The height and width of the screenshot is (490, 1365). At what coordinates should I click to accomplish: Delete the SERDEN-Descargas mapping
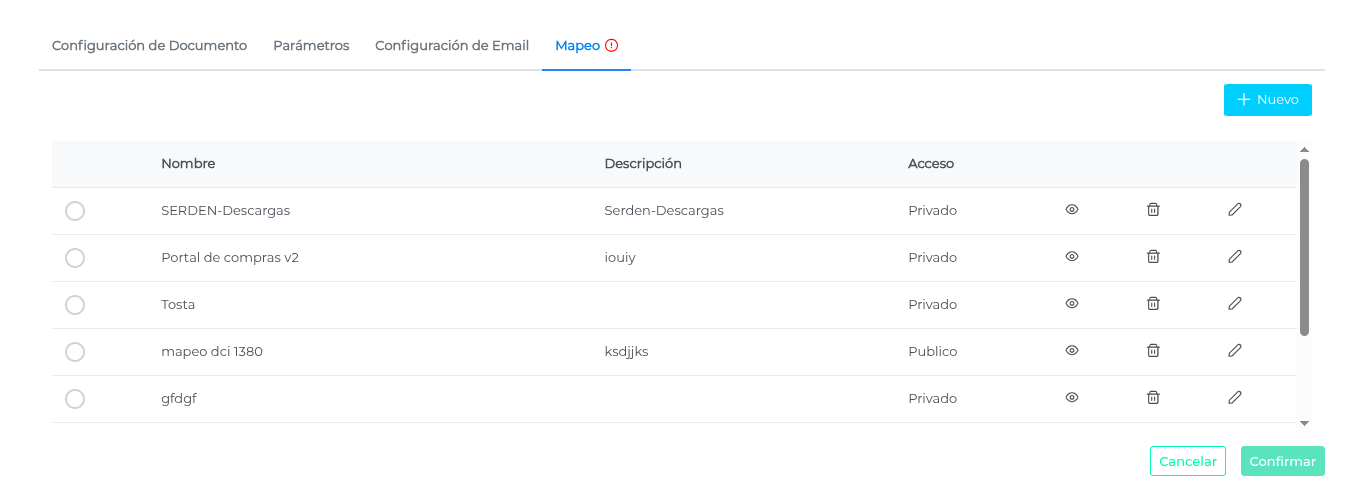pos(1153,210)
